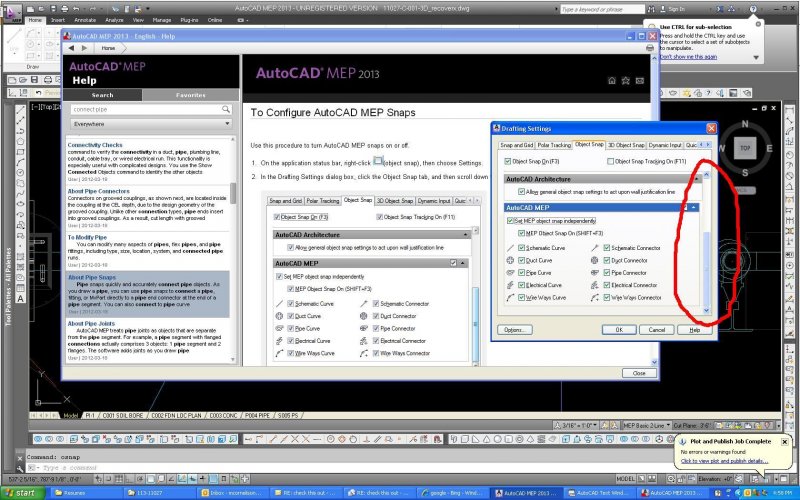Click the New drawing icon in quick access toolbar

tap(32, 9)
